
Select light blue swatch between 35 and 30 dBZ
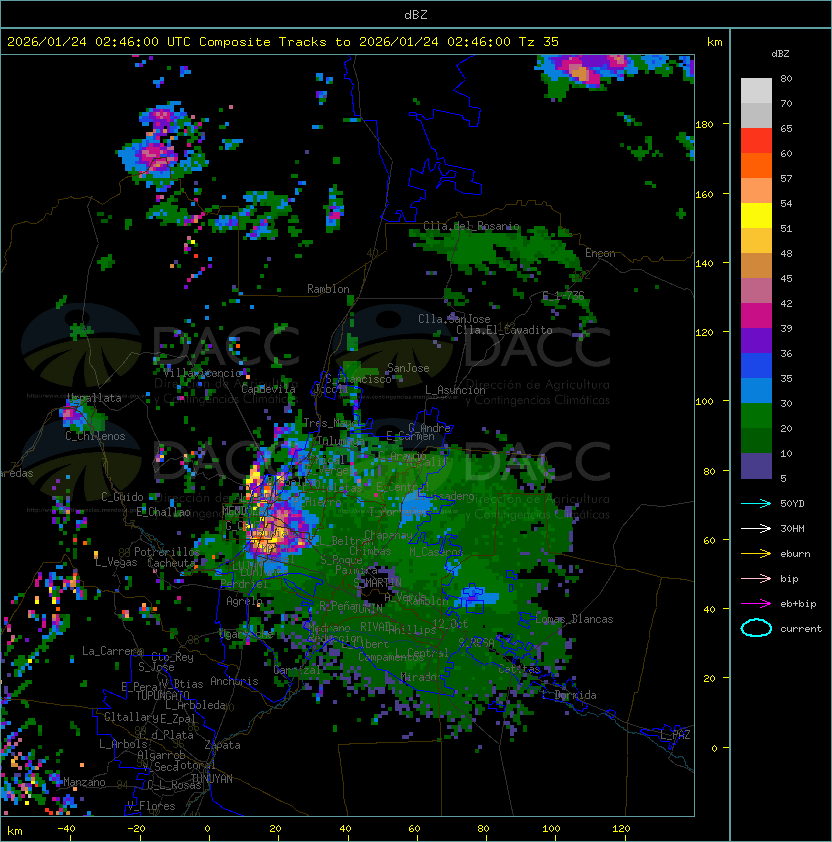click(756, 391)
